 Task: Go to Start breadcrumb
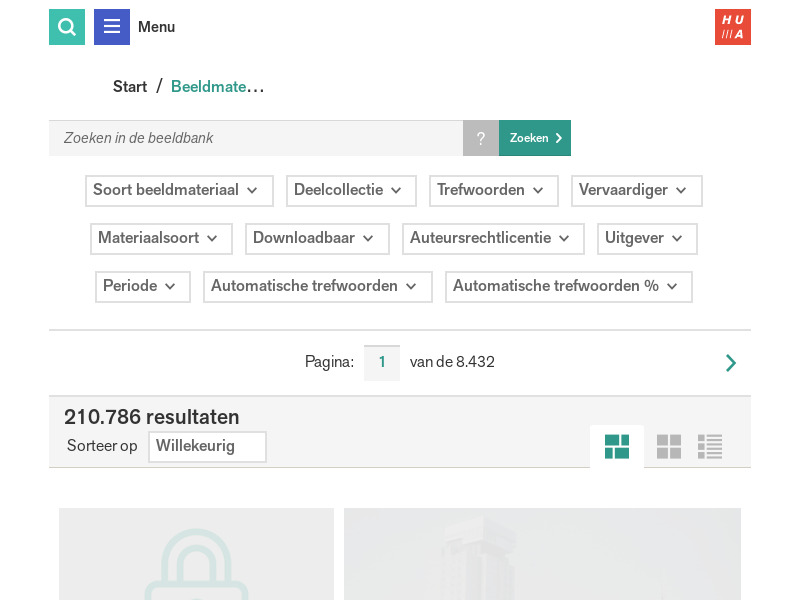pyautogui.click(x=130, y=87)
